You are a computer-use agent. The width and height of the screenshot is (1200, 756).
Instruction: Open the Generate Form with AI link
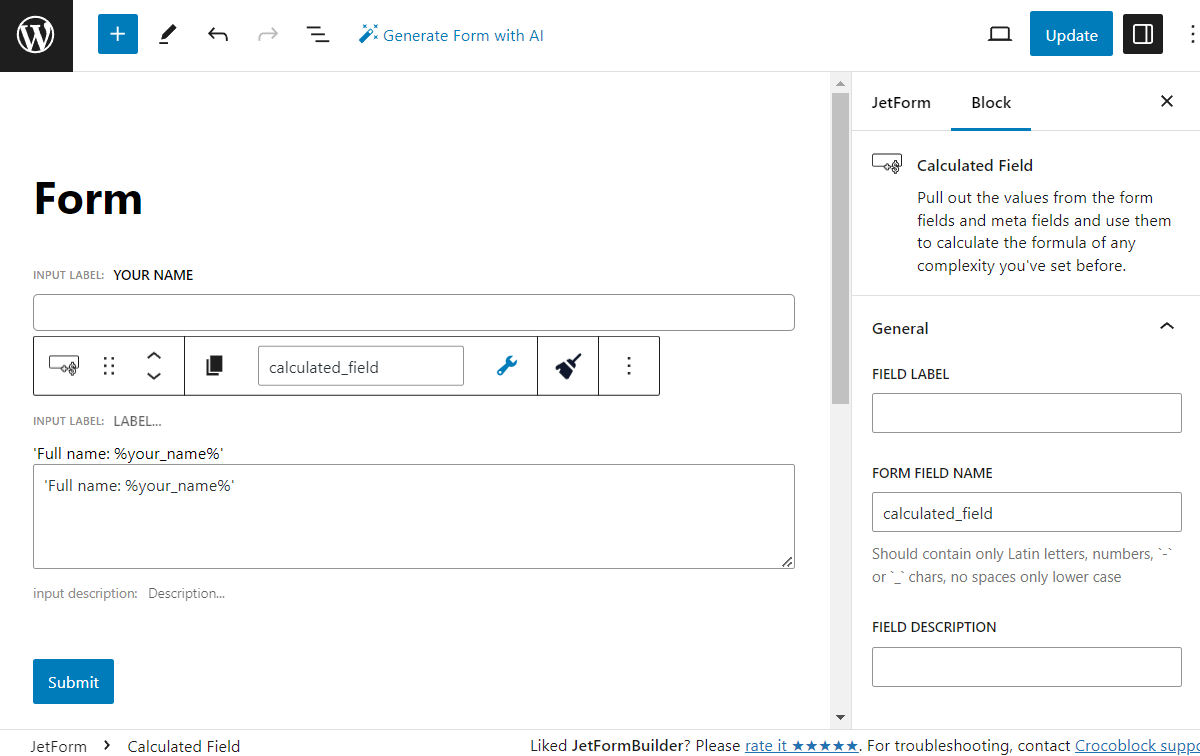tap(451, 34)
